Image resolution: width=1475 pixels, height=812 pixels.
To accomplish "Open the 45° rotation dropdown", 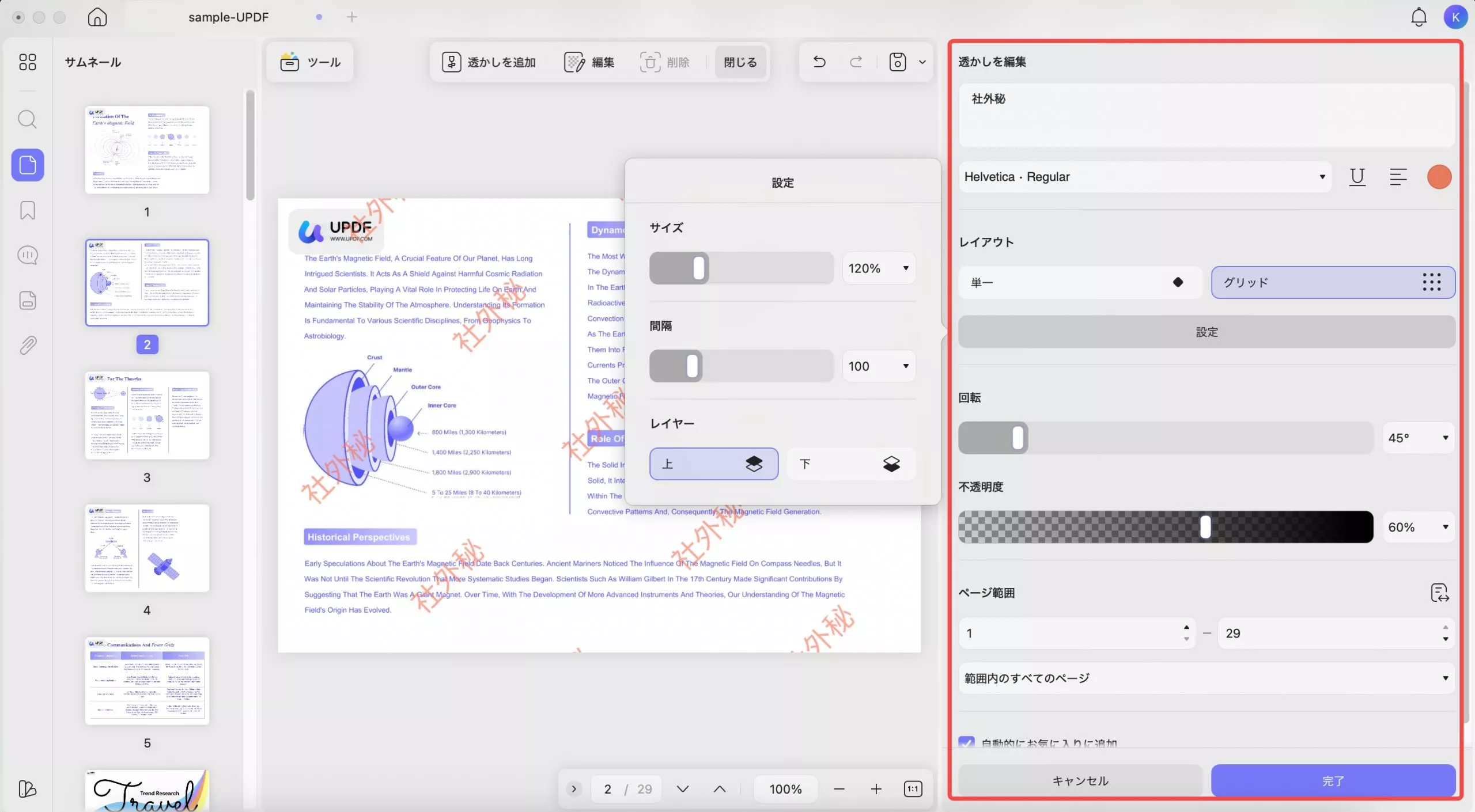I will [1418, 438].
